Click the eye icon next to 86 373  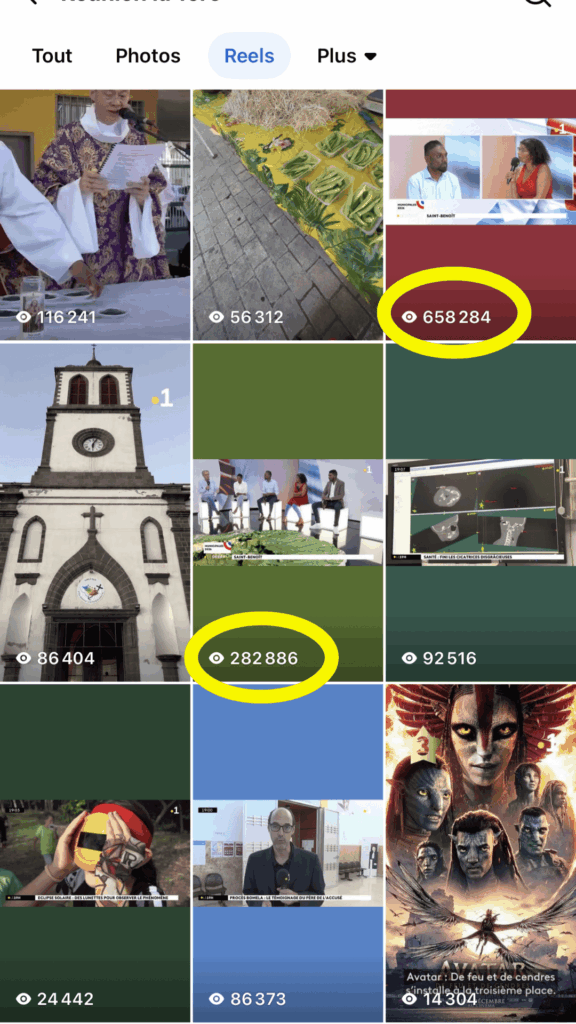[217, 999]
